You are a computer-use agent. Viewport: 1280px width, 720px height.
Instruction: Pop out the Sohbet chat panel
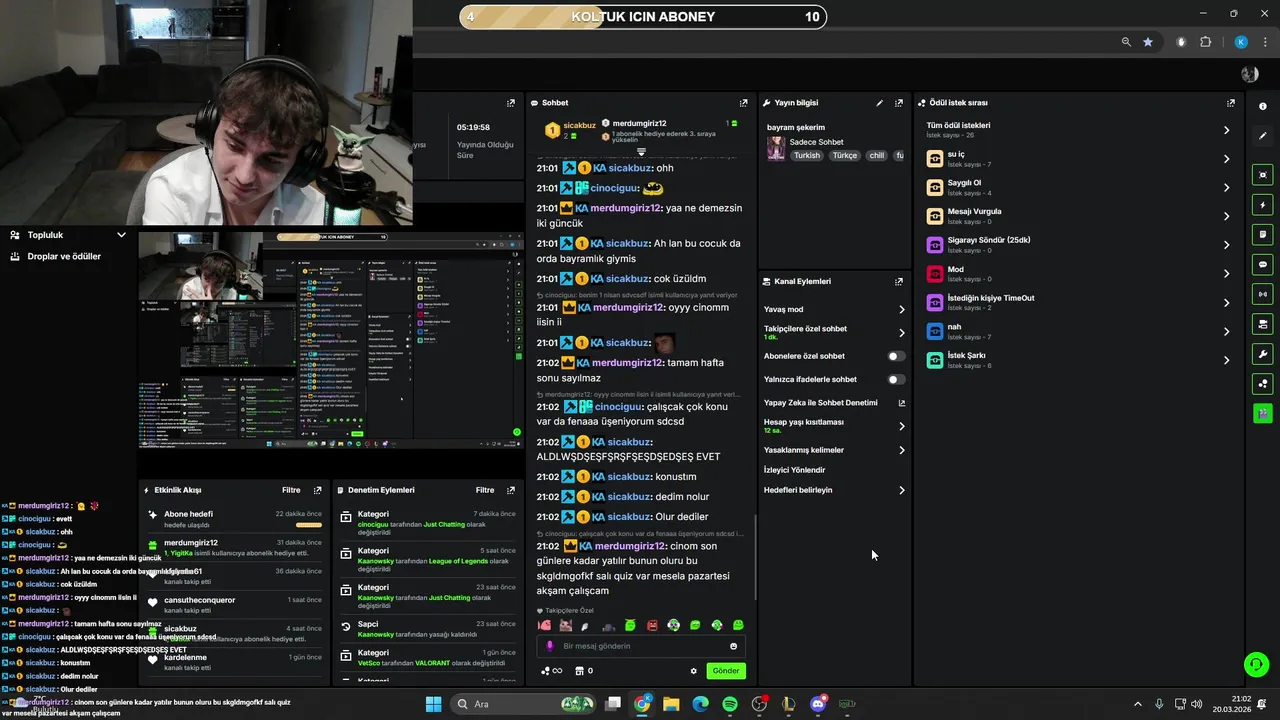743,103
